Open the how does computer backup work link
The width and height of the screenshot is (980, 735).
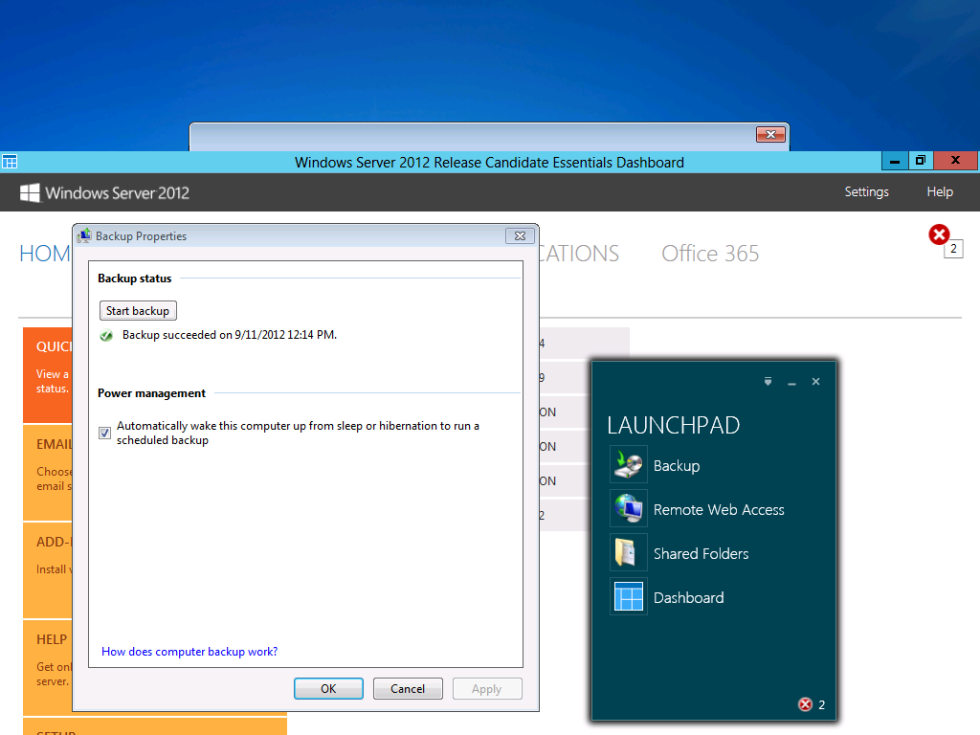click(x=188, y=651)
